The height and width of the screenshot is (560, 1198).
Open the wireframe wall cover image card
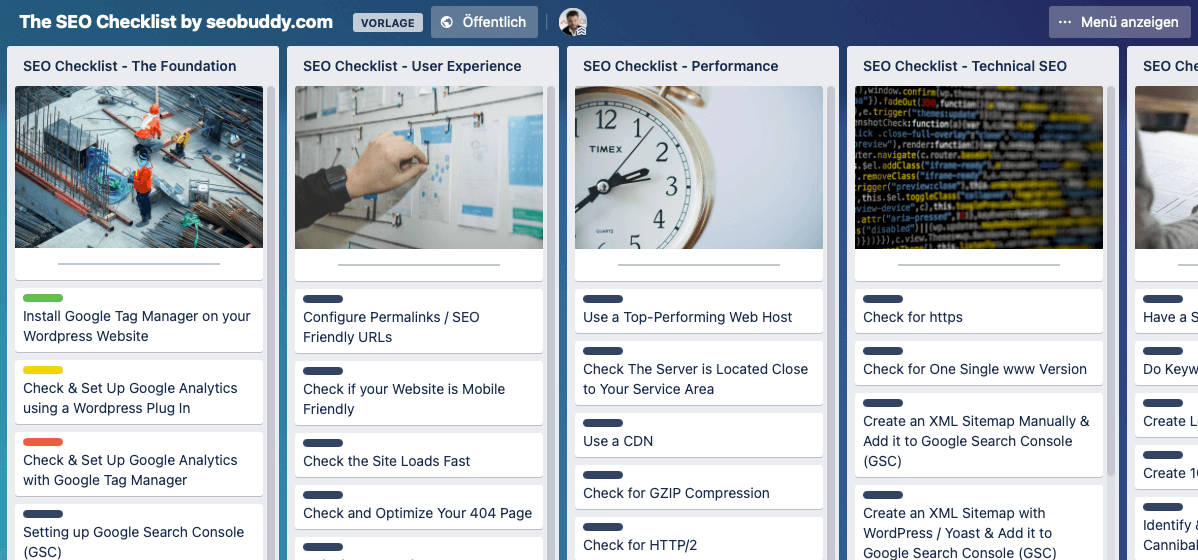coord(419,167)
